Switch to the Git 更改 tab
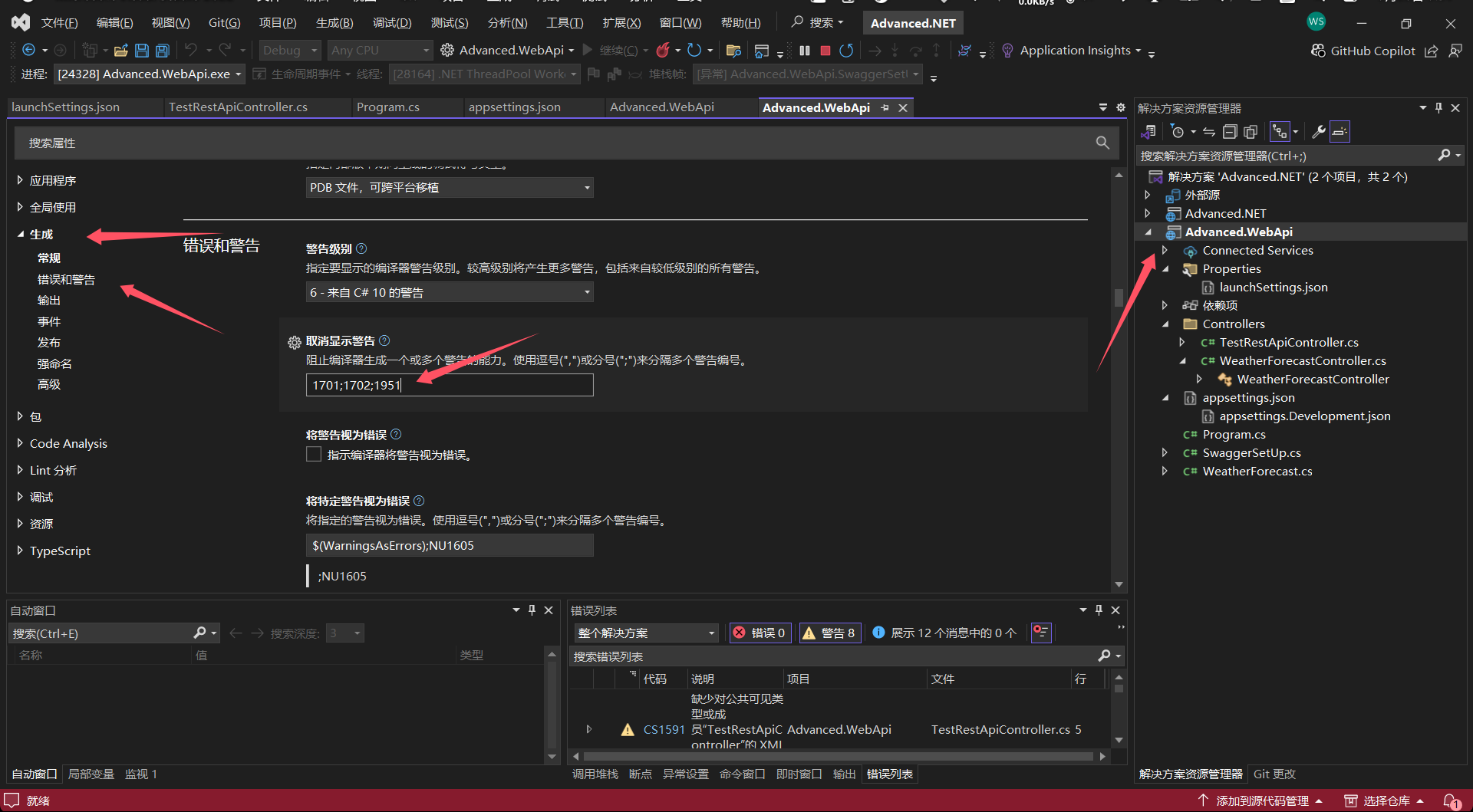 tap(1274, 774)
